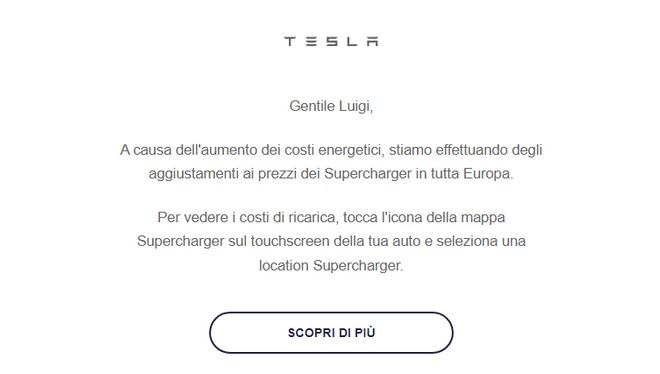Click 'prezzi dei Supercharger' in the first paragraph
Screen dimensions: 660x374
point(335,174)
